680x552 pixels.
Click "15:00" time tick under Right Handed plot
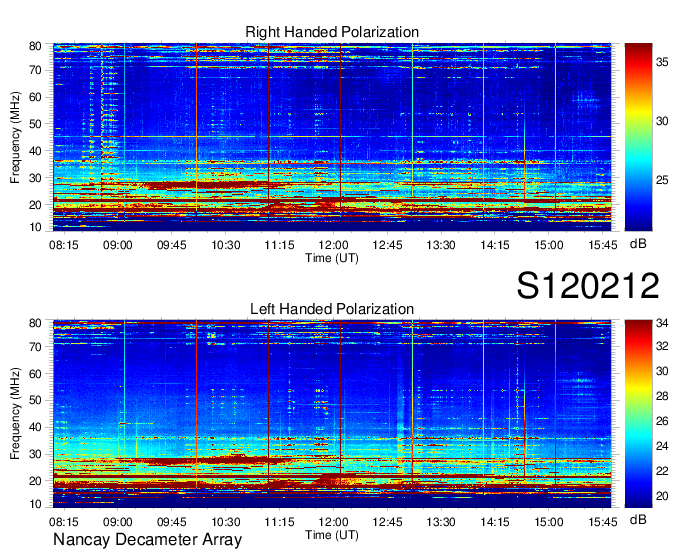pyautogui.click(x=549, y=245)
